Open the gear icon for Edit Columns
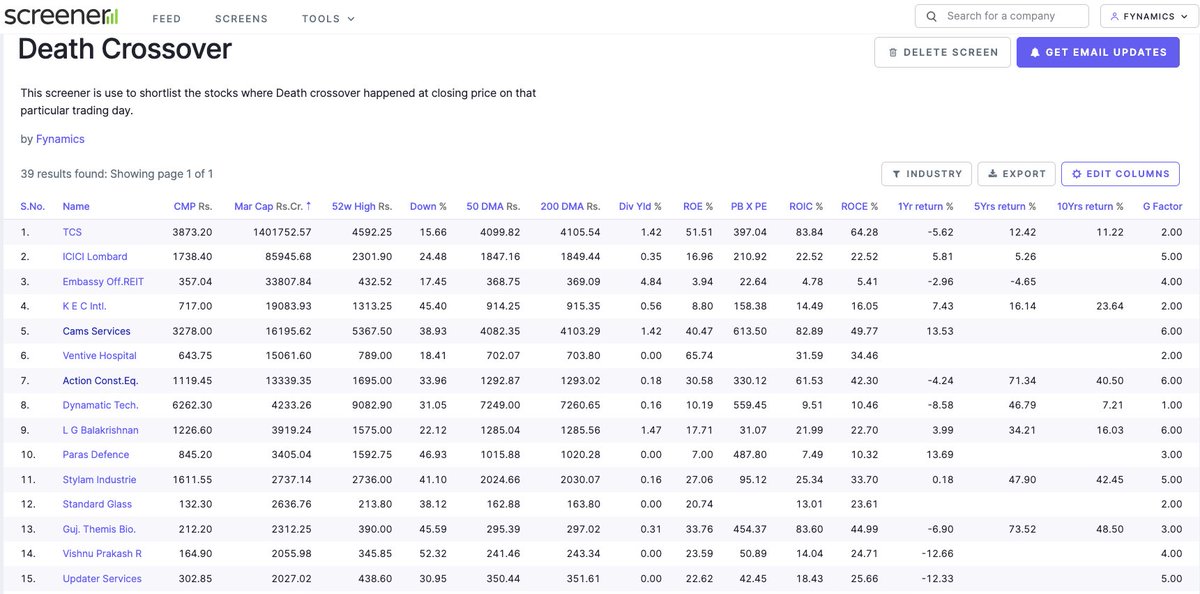Image resolution: width=1200 pixels, height=594 pixels. pos(1077,173)
